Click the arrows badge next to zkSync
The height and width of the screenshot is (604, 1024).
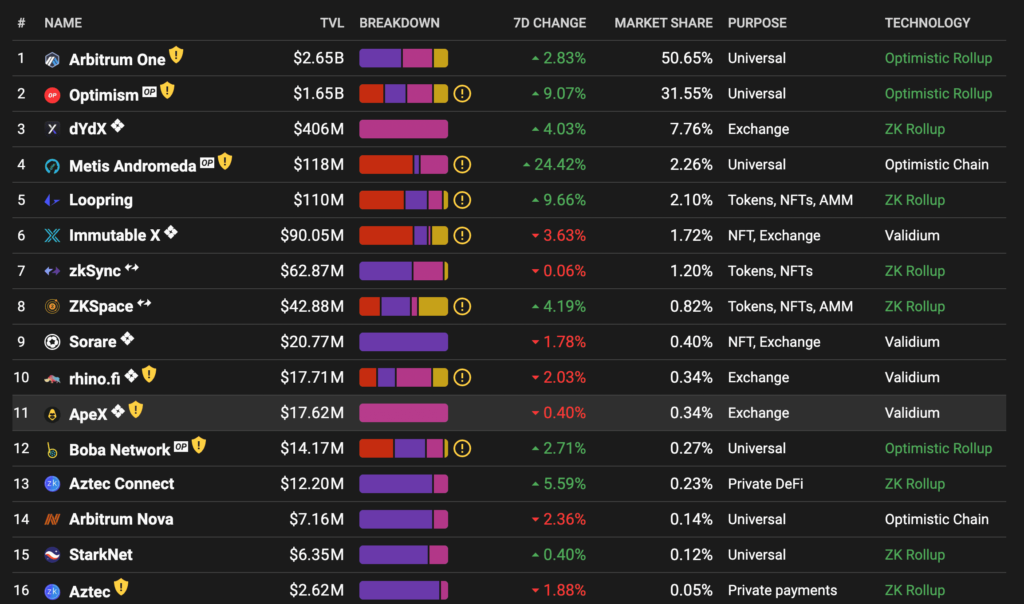pyautogui.click(x=132, y=268)
